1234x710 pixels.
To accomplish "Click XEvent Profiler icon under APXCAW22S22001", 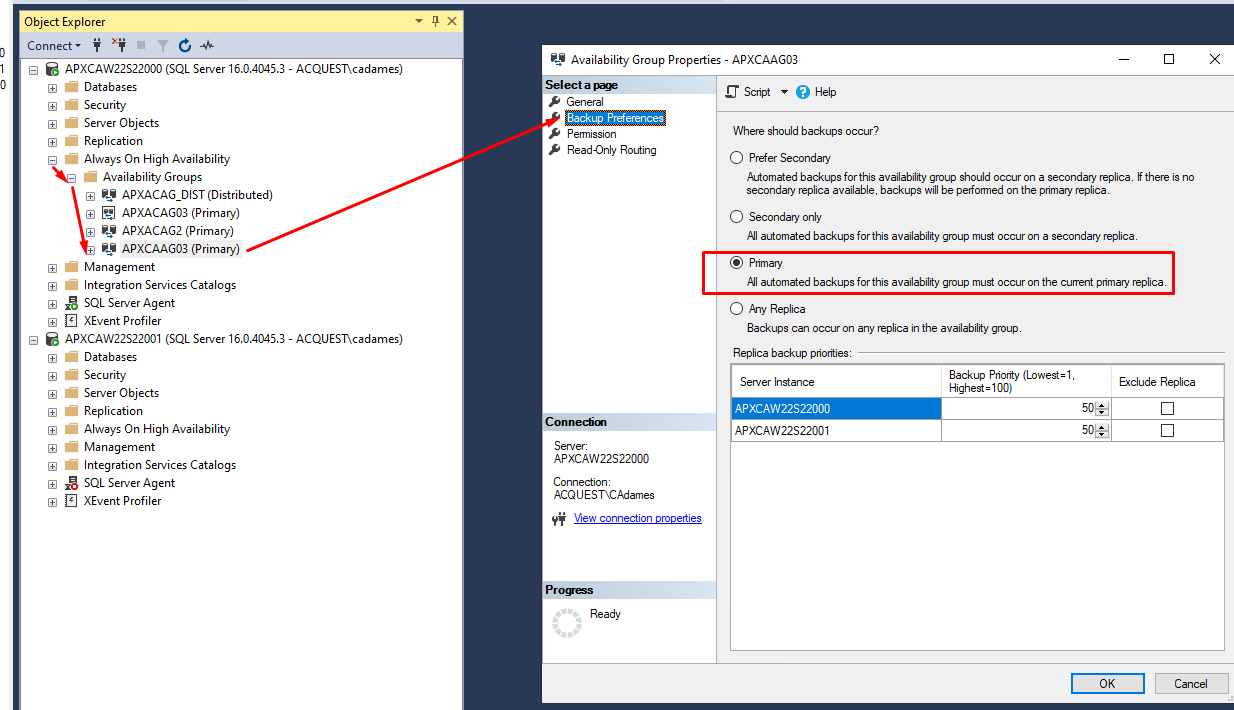I will tap(71, 501).
